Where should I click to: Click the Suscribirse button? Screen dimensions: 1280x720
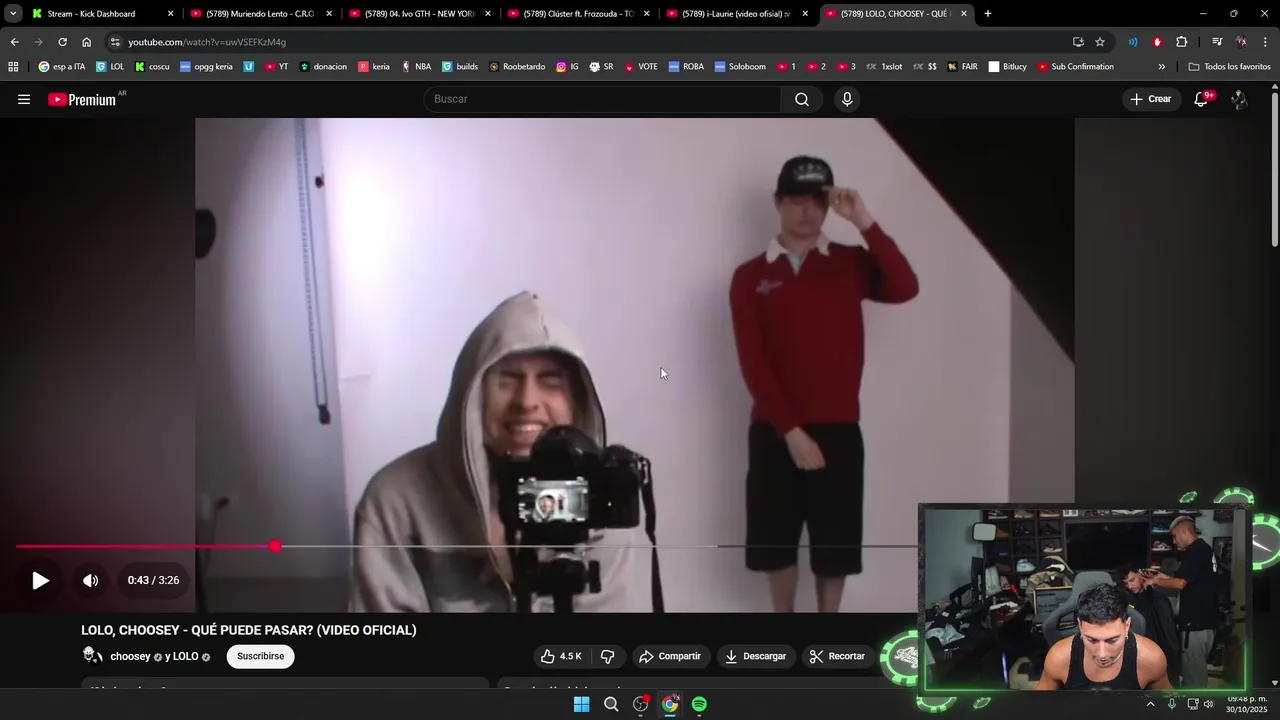click(x=260, y=656)
